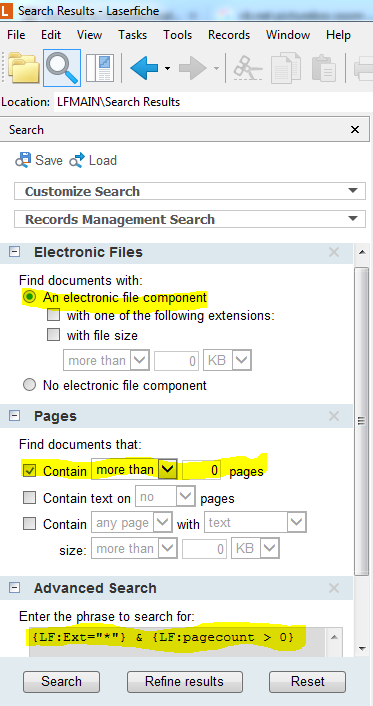Image resolution: width=373 pixels, height=706 pixels.
Task: Open the View menu
Action: tap(89, 35)
